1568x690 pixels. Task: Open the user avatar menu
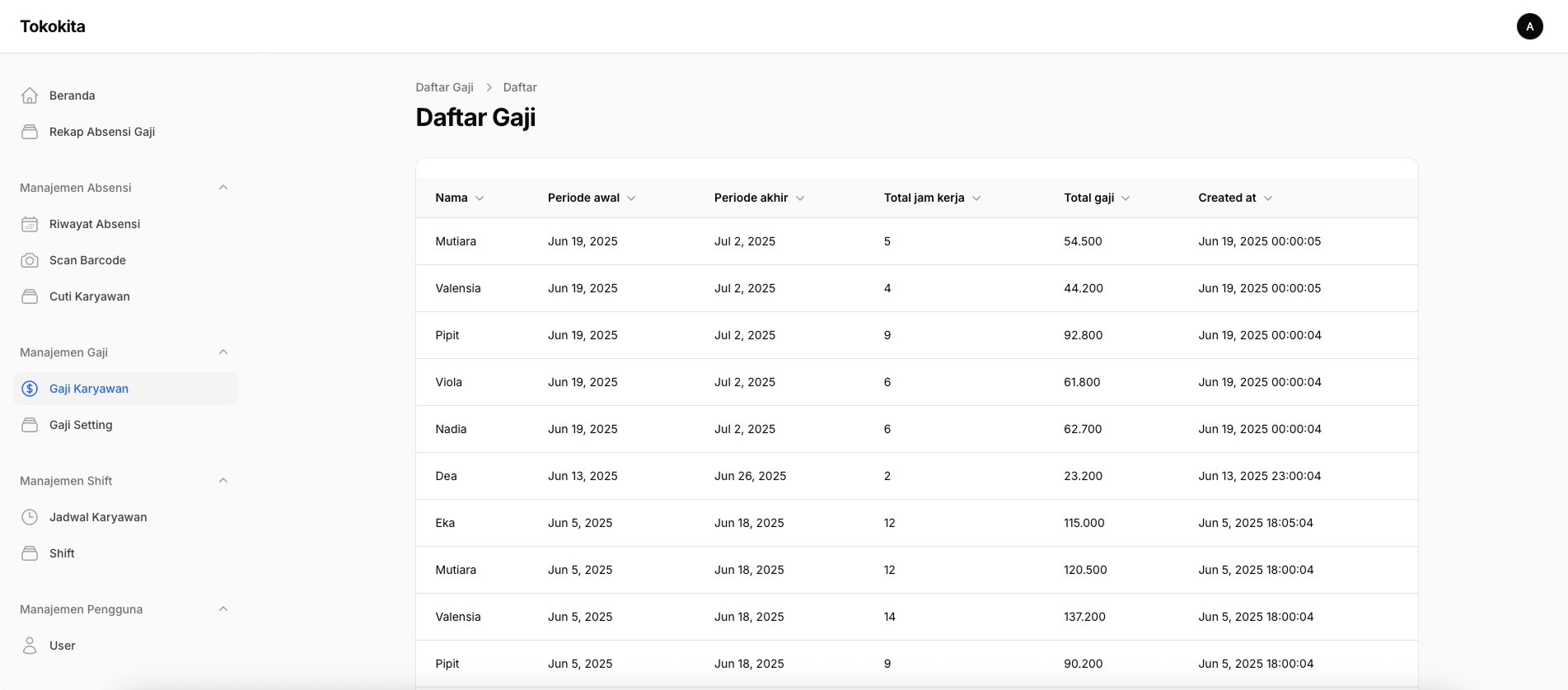(x=1529, y=26)
